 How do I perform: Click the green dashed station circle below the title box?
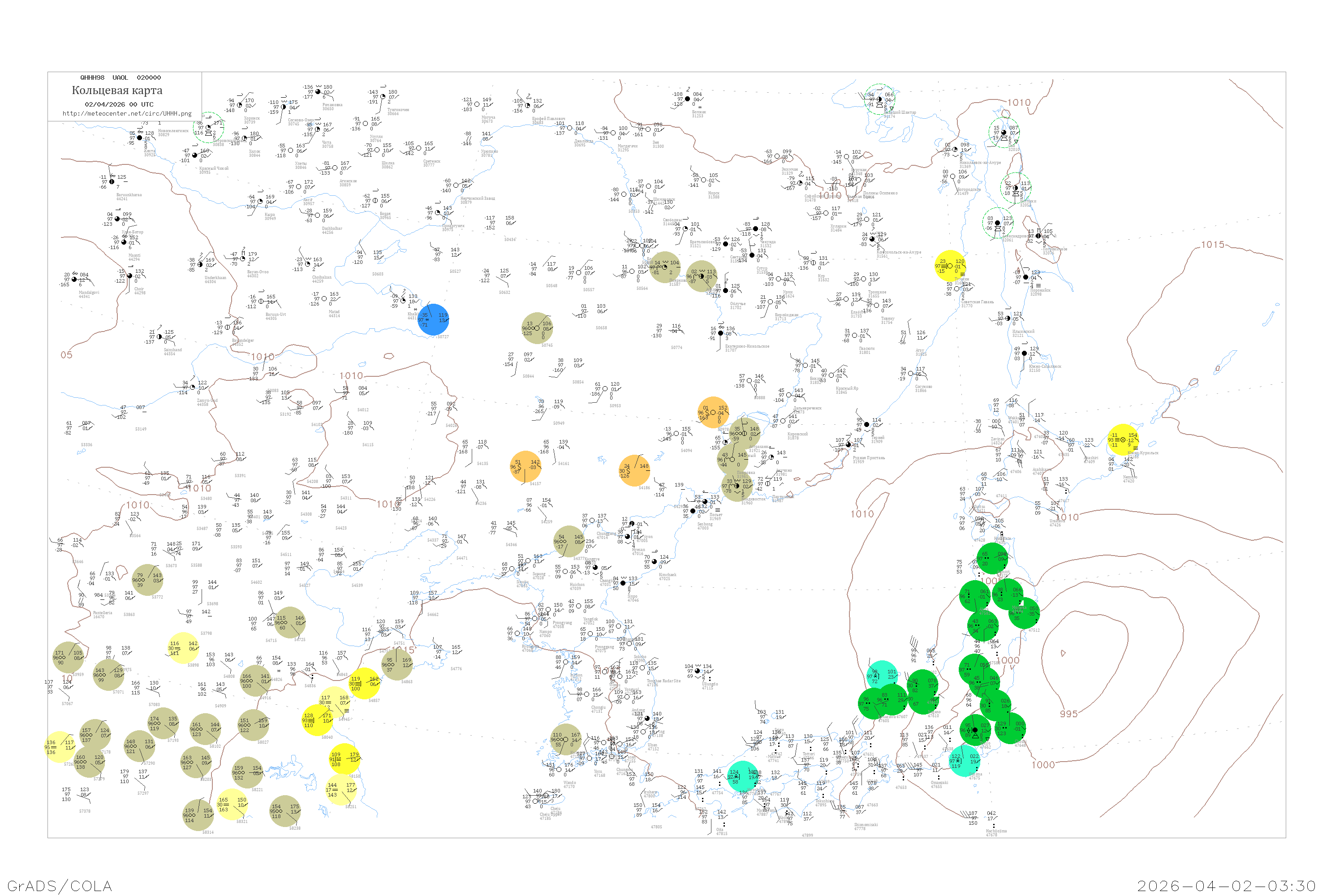[209, 127]
